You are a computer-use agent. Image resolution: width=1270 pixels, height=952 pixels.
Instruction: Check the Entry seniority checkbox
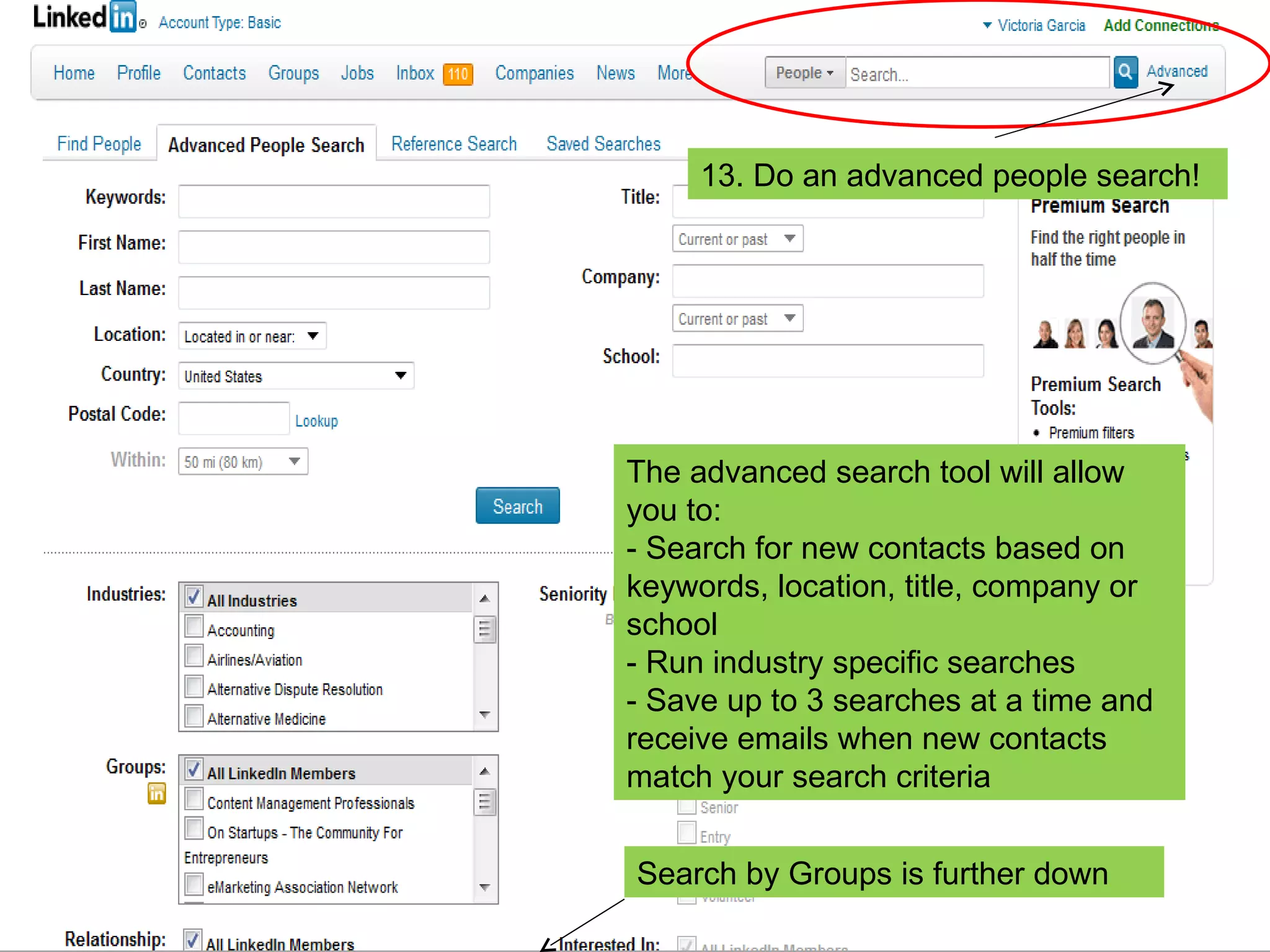tap(686, 833)
